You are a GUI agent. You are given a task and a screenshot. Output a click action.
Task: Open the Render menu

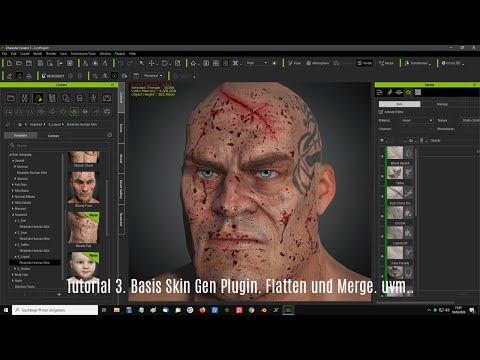click(51, 54)
